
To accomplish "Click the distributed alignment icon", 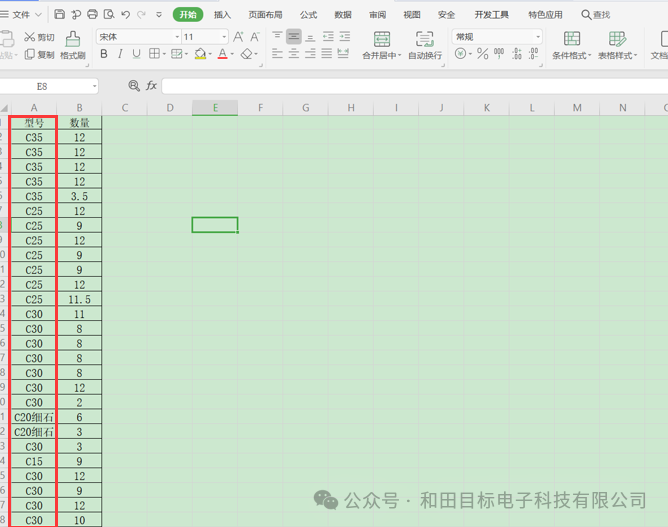I will [343, 54].
